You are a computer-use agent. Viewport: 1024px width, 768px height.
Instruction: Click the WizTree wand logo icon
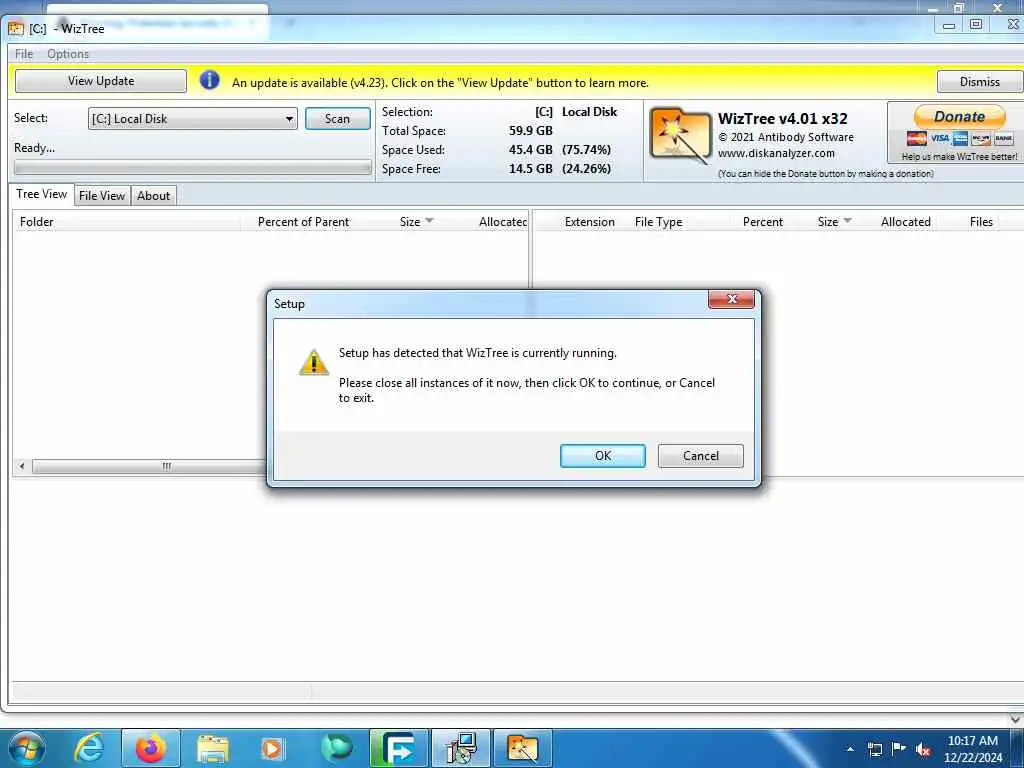pyautogui.click(x=680, y=135)
